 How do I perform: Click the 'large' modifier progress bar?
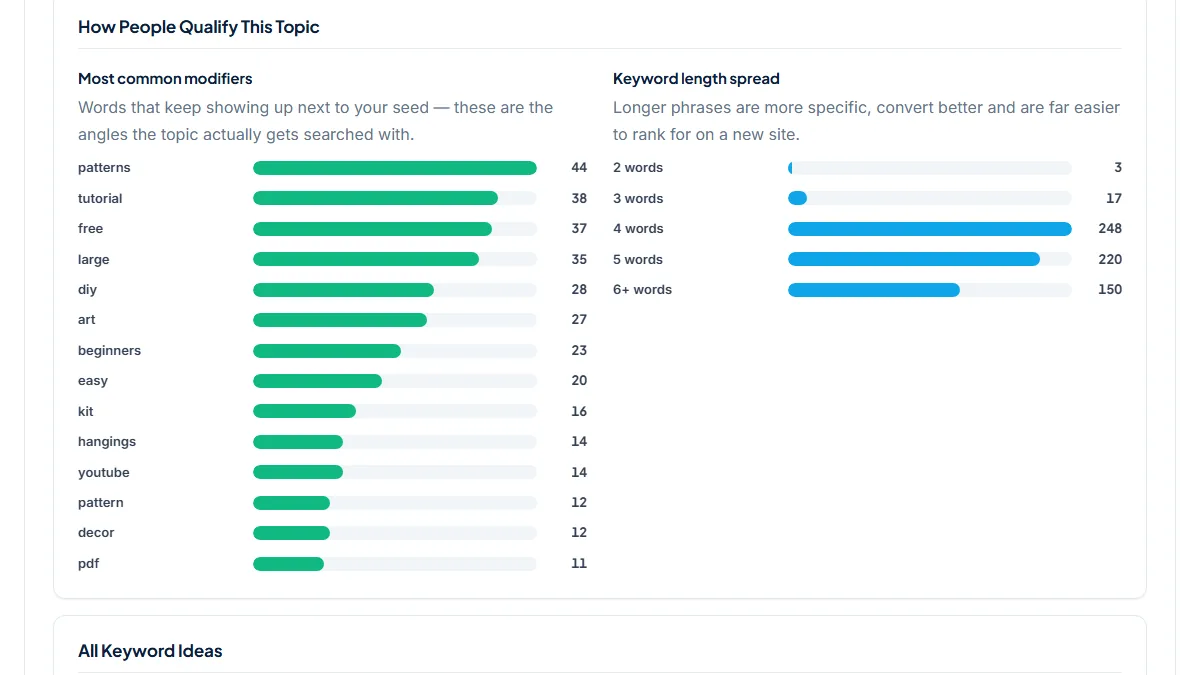[x=395, y=259]
